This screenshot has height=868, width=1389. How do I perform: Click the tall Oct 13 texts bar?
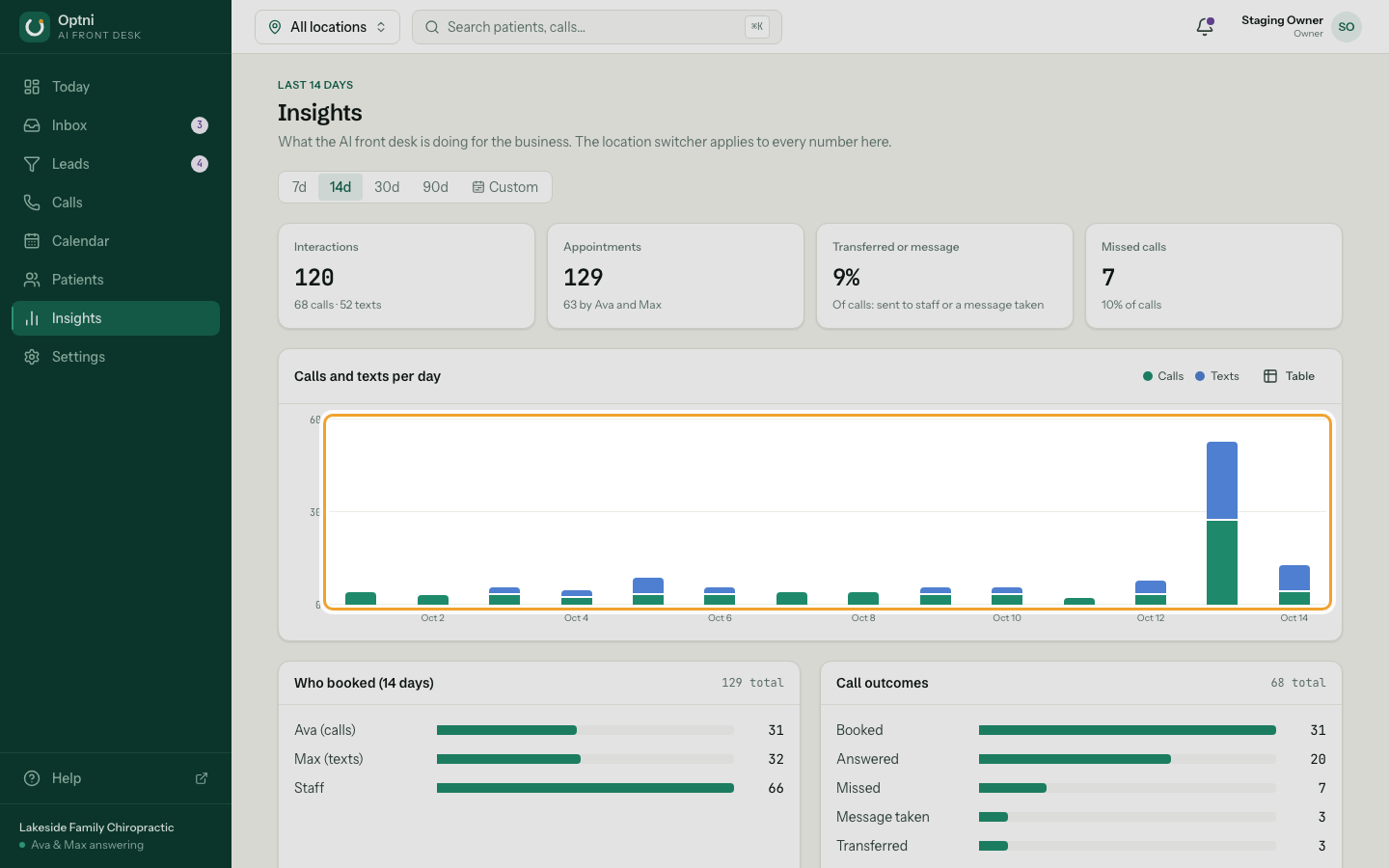pyautogui.click(x=1222, y=480)
